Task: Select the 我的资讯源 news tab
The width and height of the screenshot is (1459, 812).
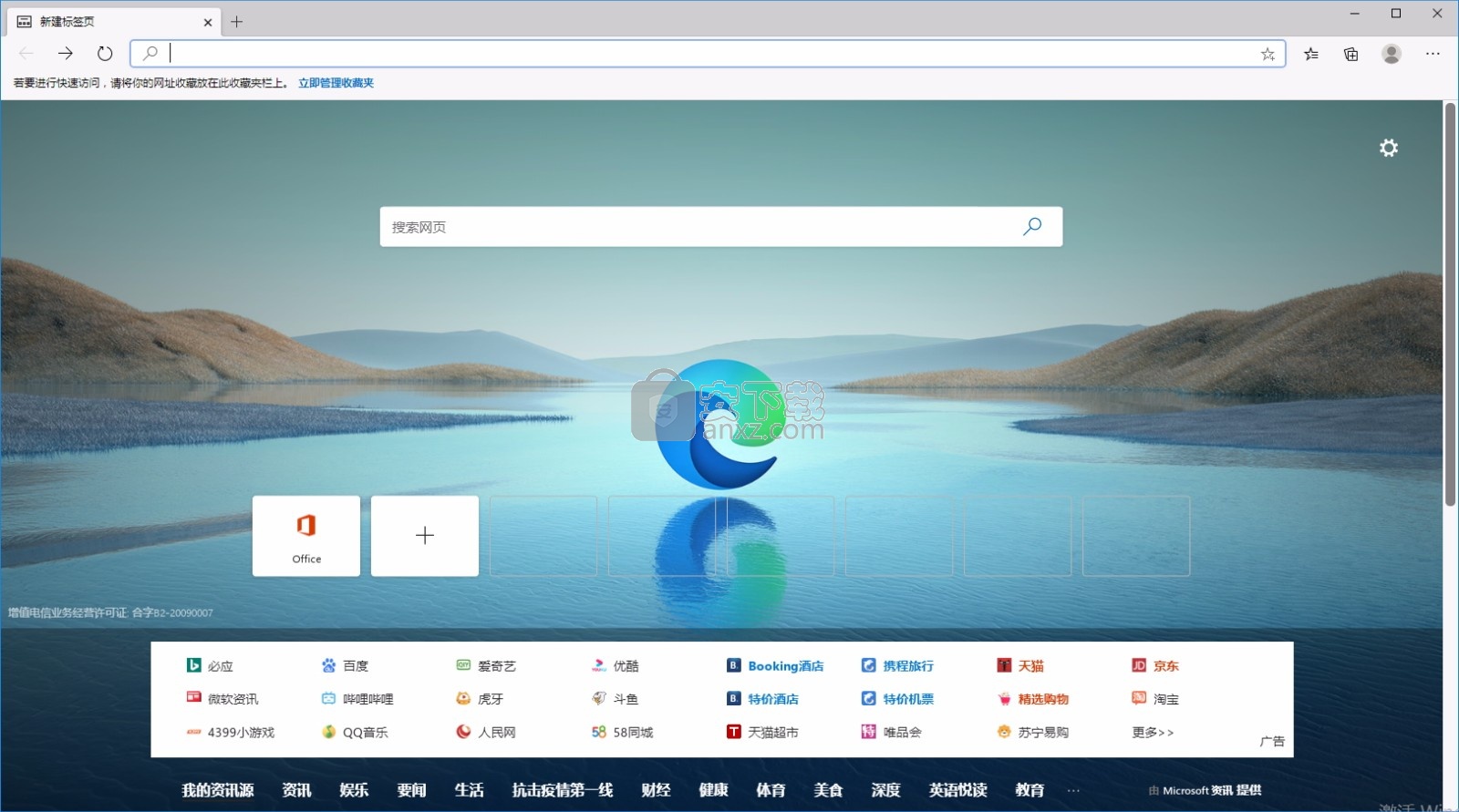Action: click(217, 790)
